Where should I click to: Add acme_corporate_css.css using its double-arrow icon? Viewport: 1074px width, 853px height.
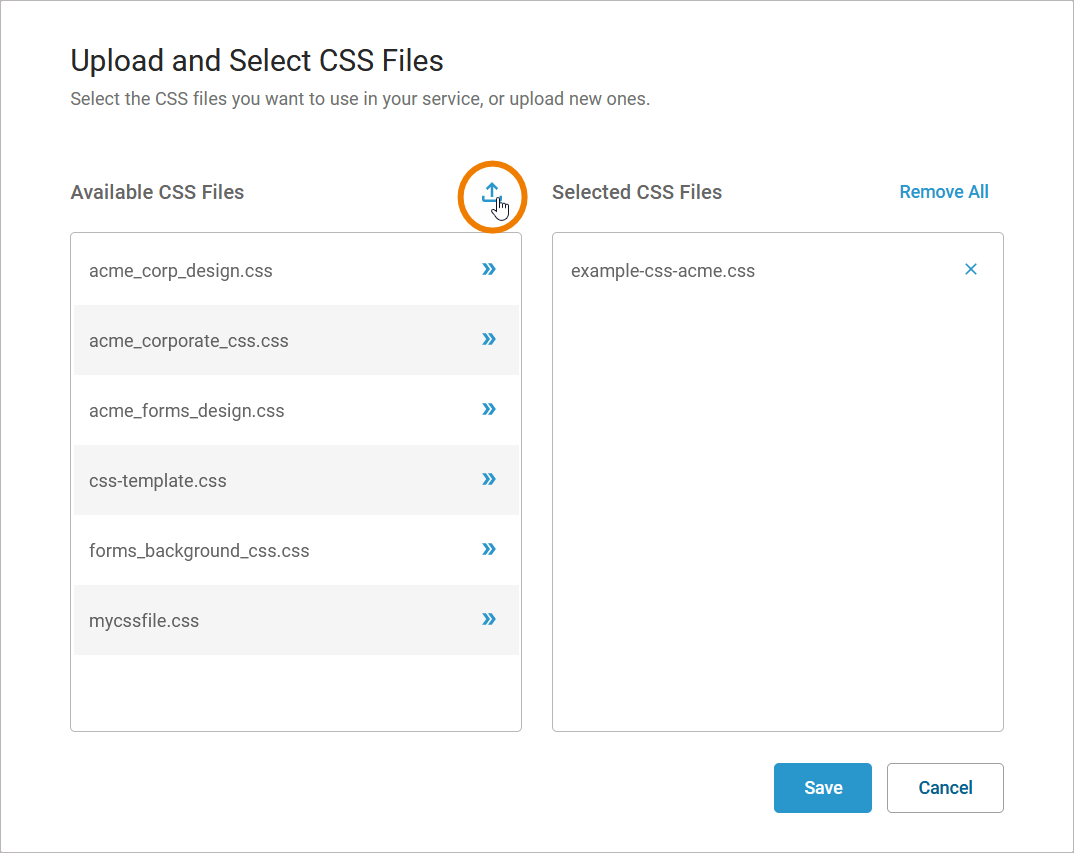(x=489, y=339)
